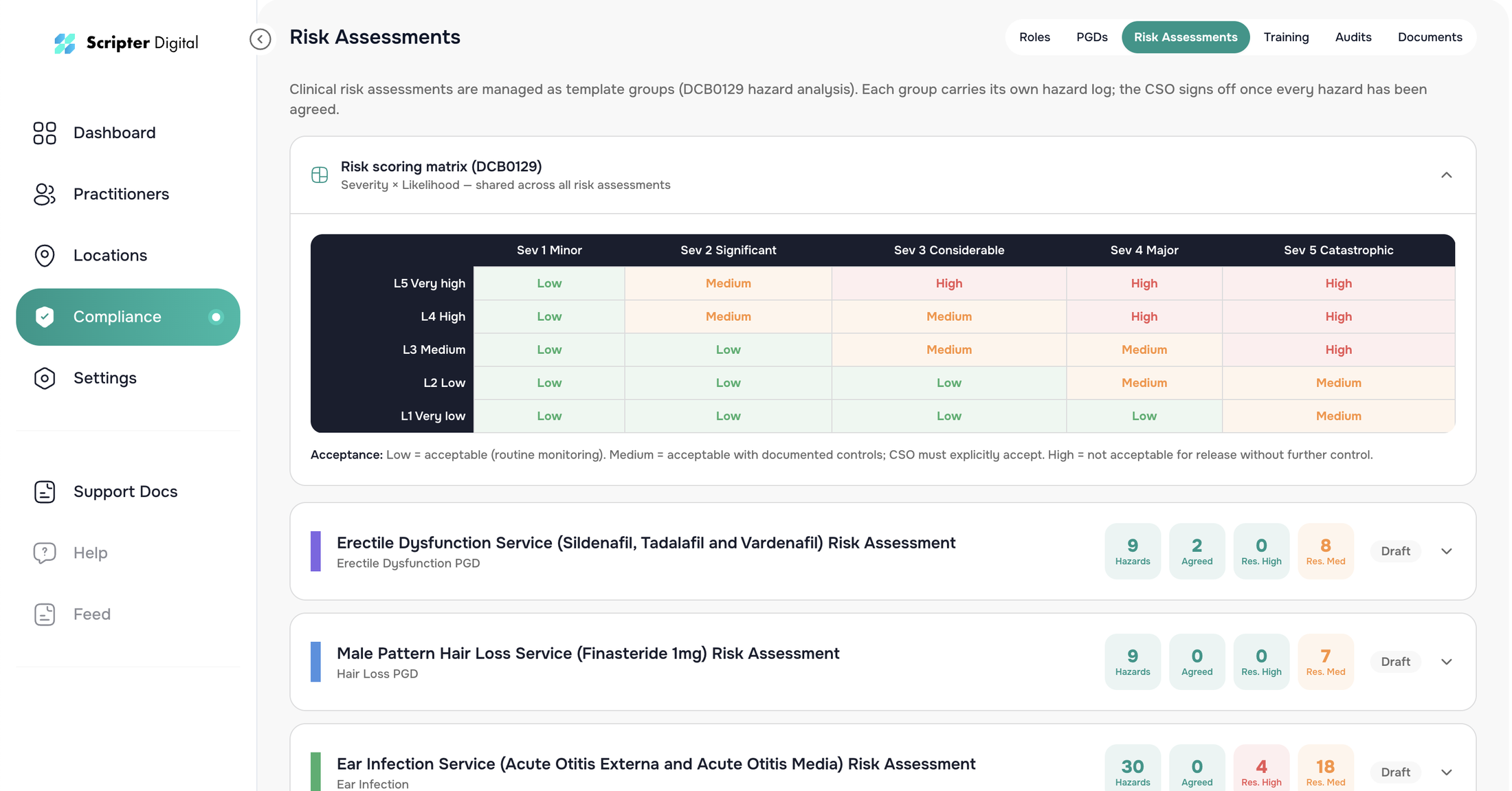Click the 9 Hazards badge for Erectile Dysfunction
The height and width of the screenshot is (791, 1512).
click(1133, 551)
